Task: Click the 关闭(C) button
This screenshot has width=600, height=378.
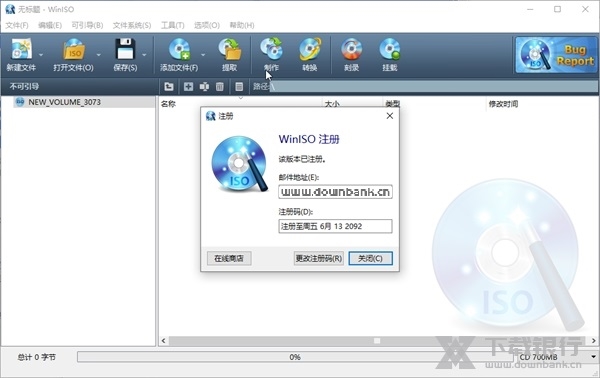Action: [370, 258]
